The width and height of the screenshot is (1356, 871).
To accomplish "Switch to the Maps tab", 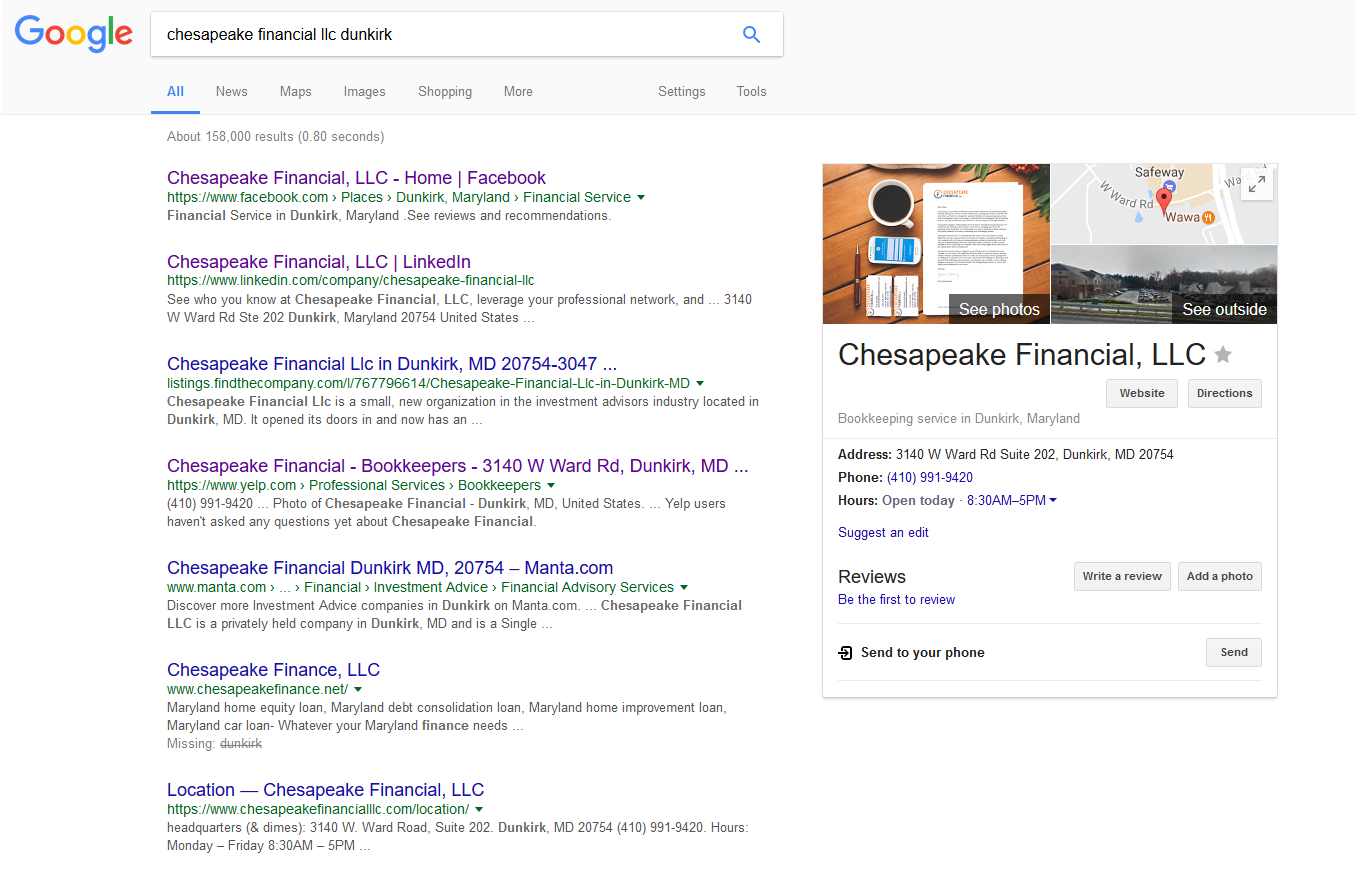I will tap(295, 92).
